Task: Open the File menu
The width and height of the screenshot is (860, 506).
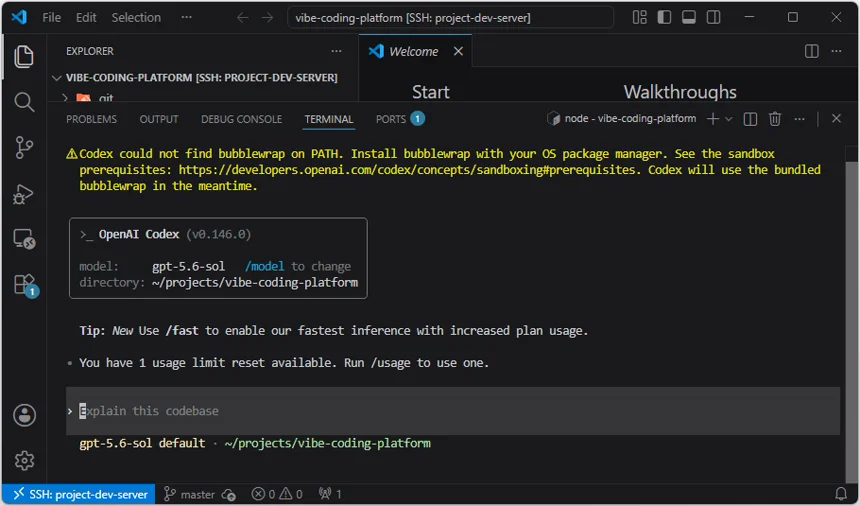Action: (x=52, y=18)
